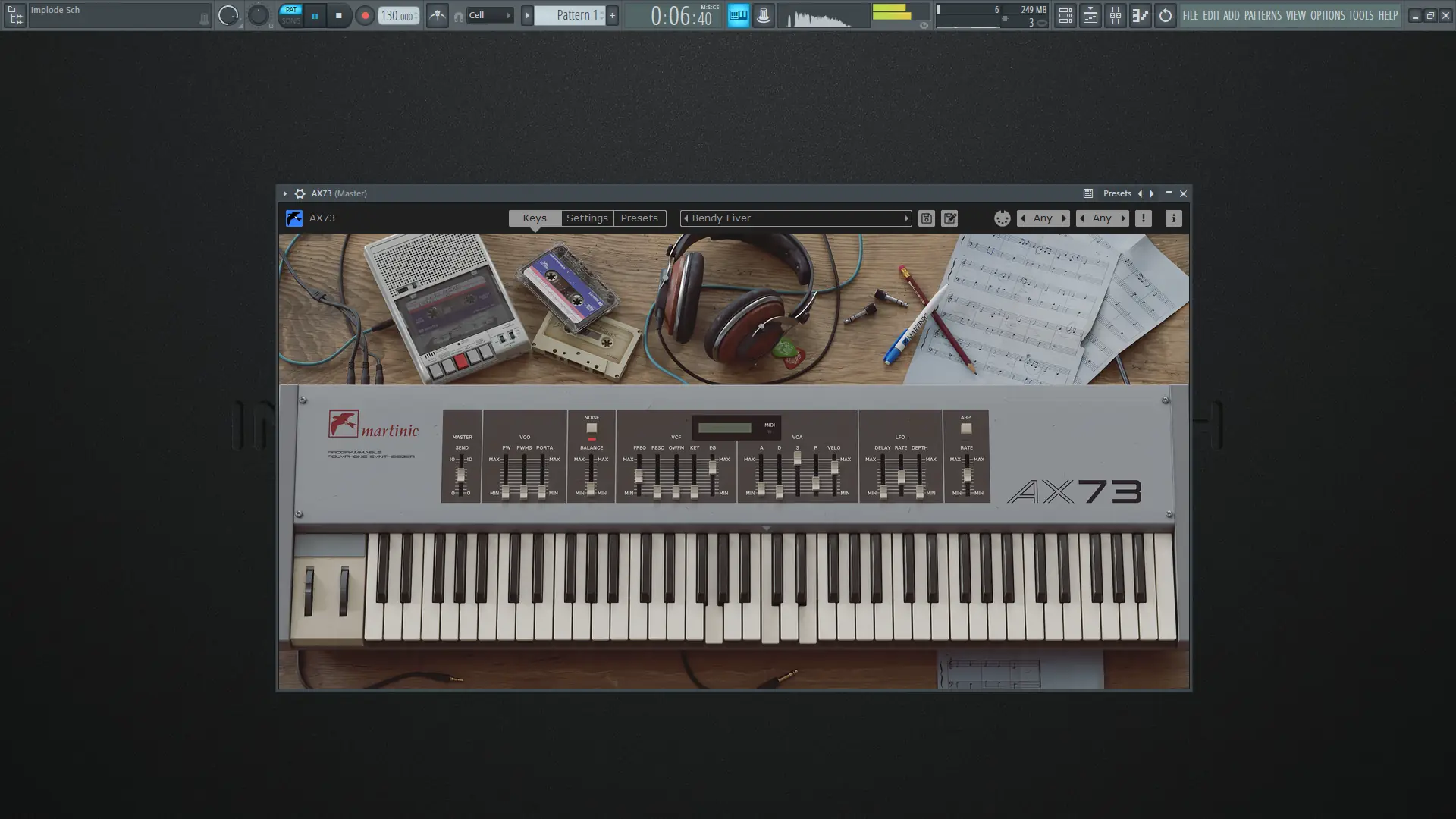The image size is (1456, 819).
Task: Switch to the Settings tab
Action: (x=587, y=218)
